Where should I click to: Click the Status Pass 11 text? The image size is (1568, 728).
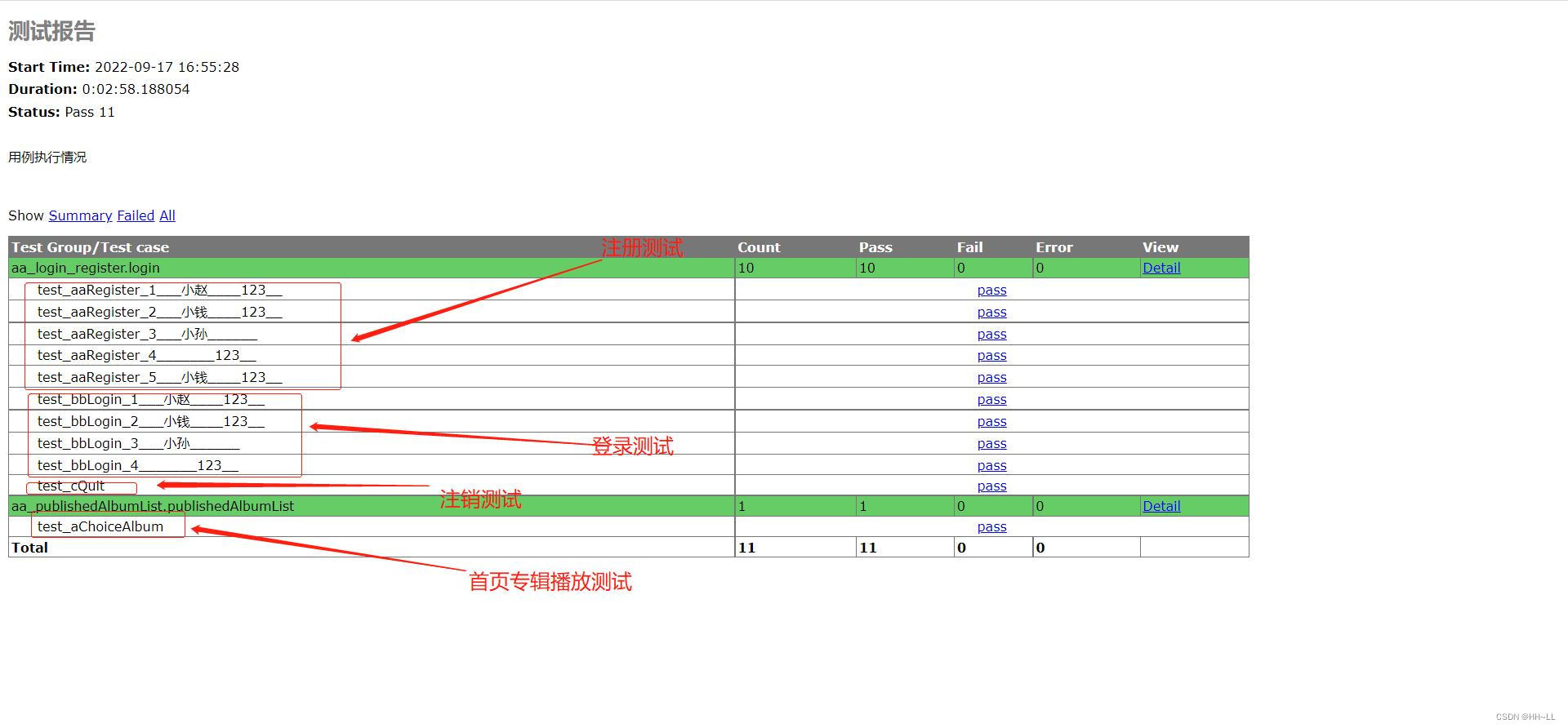click(x=61, y=112)
